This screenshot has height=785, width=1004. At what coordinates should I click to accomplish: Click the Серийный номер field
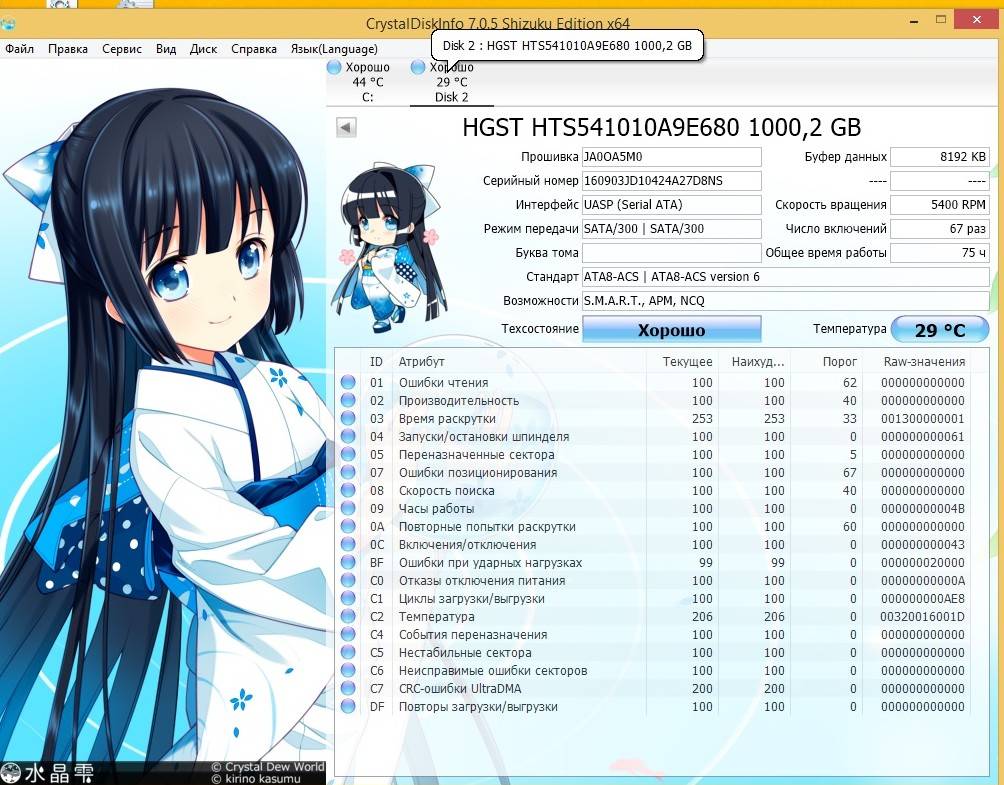click(671, 181)
